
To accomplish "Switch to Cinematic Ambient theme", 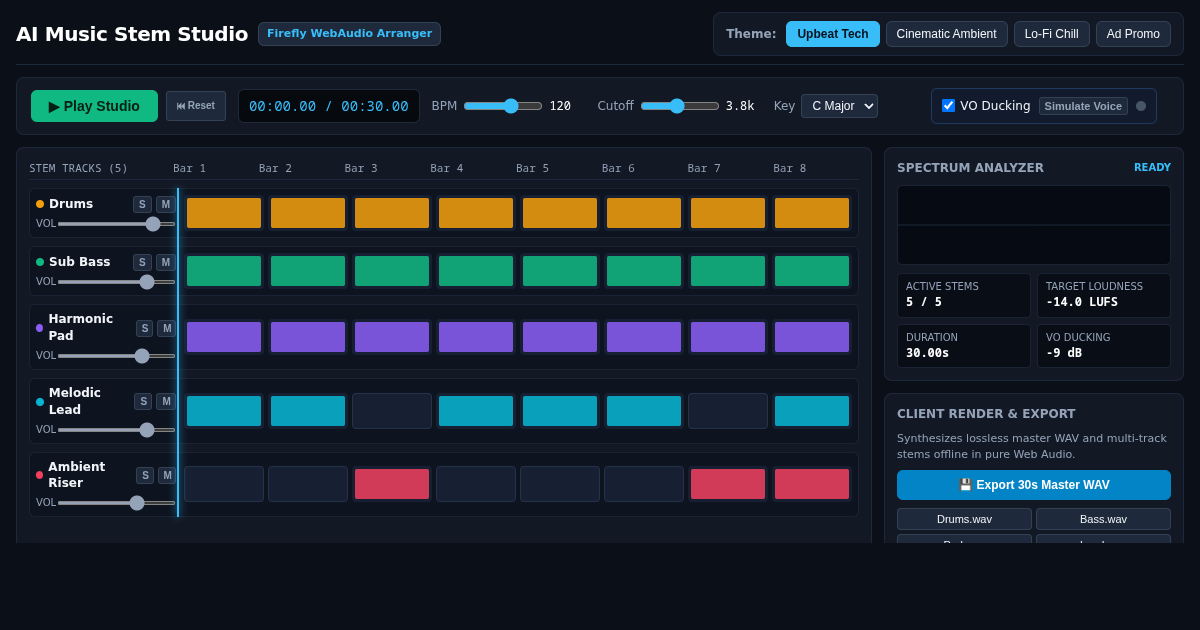I will (x=946, y=34).
